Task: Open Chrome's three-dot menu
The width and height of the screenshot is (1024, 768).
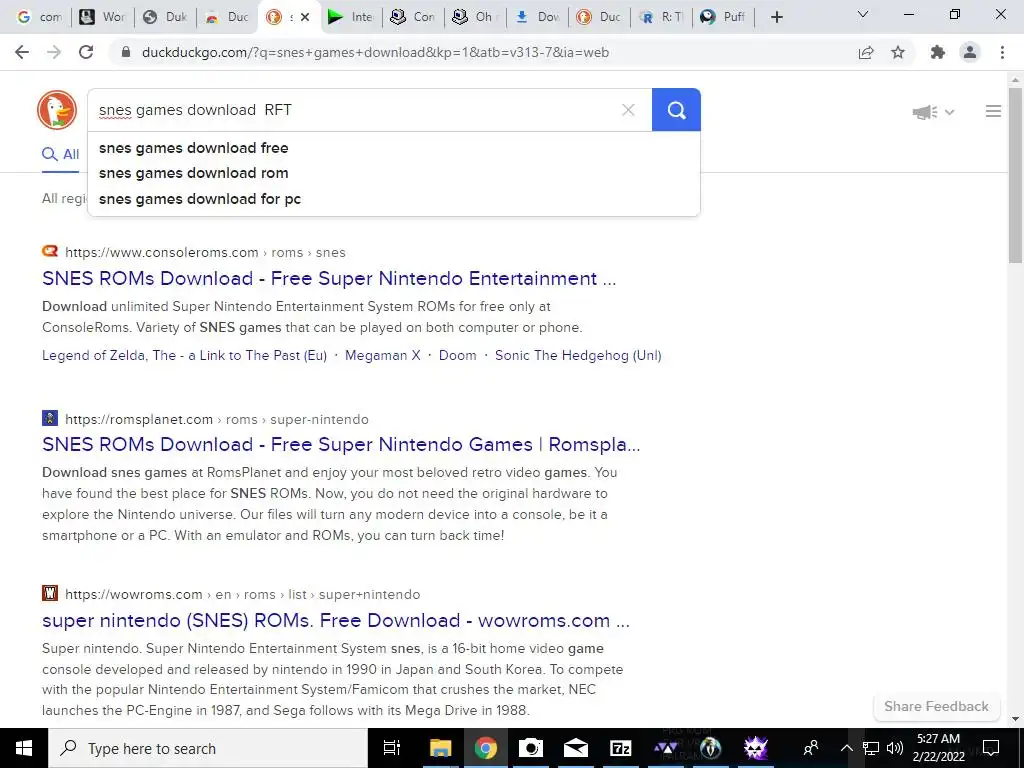Action: coord(1002,52)
